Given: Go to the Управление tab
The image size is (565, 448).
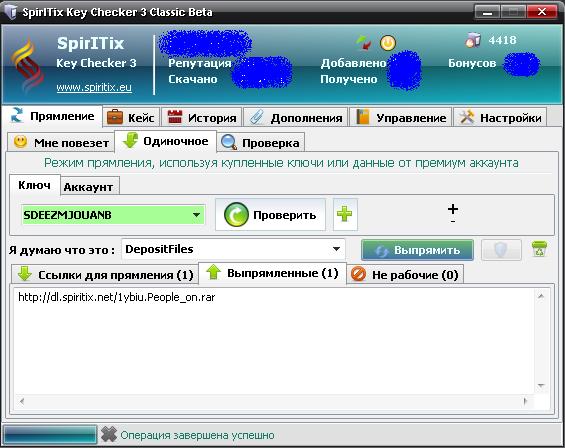Looking at the screenshot, I should 401,117.
